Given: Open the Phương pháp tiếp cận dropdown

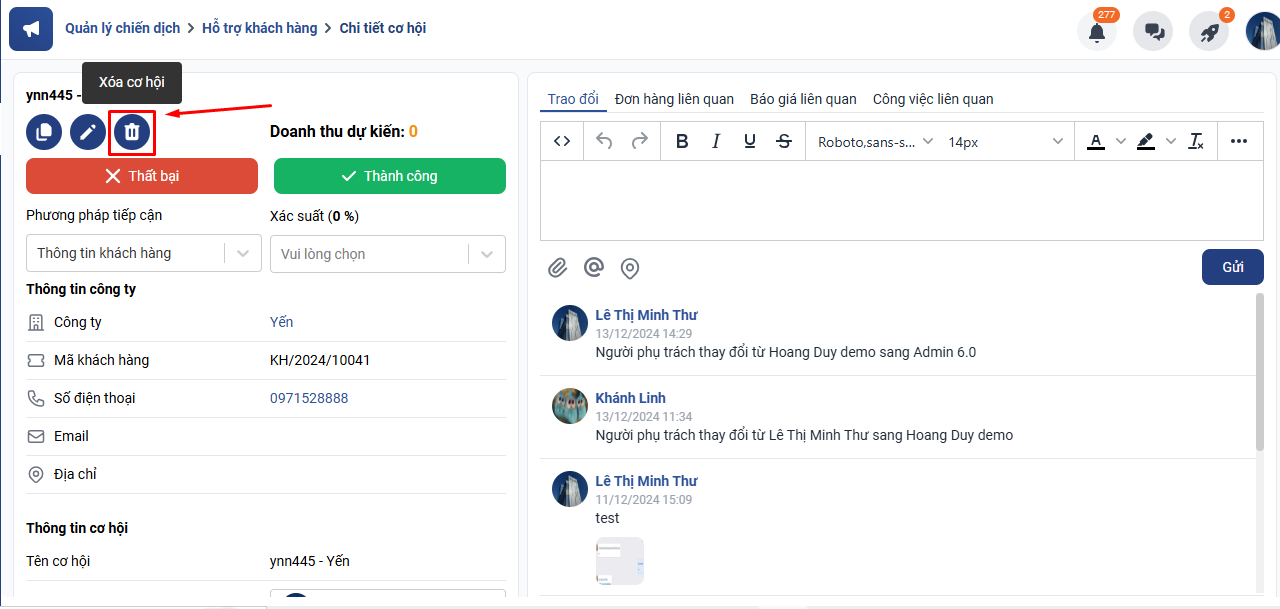Looking at the screenshot, I should [143, 253].
